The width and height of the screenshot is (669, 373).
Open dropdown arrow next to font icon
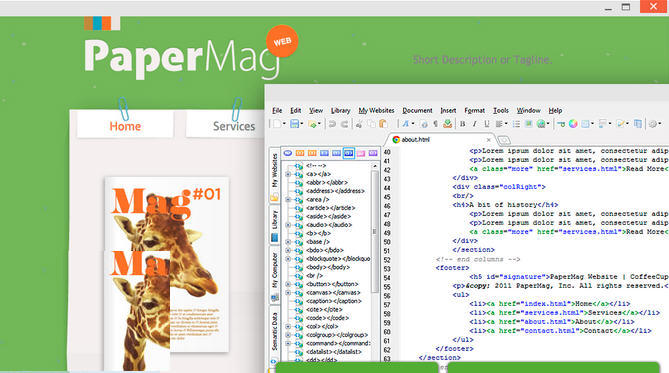coord(413,124)
